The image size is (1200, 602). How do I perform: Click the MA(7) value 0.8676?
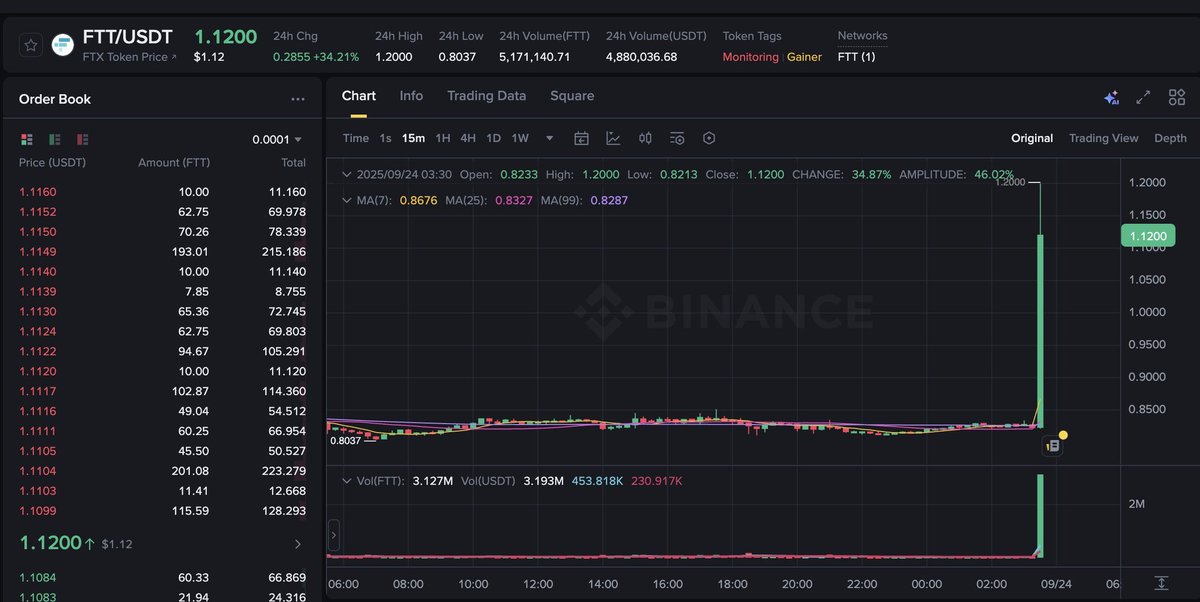tap(418, 200)
